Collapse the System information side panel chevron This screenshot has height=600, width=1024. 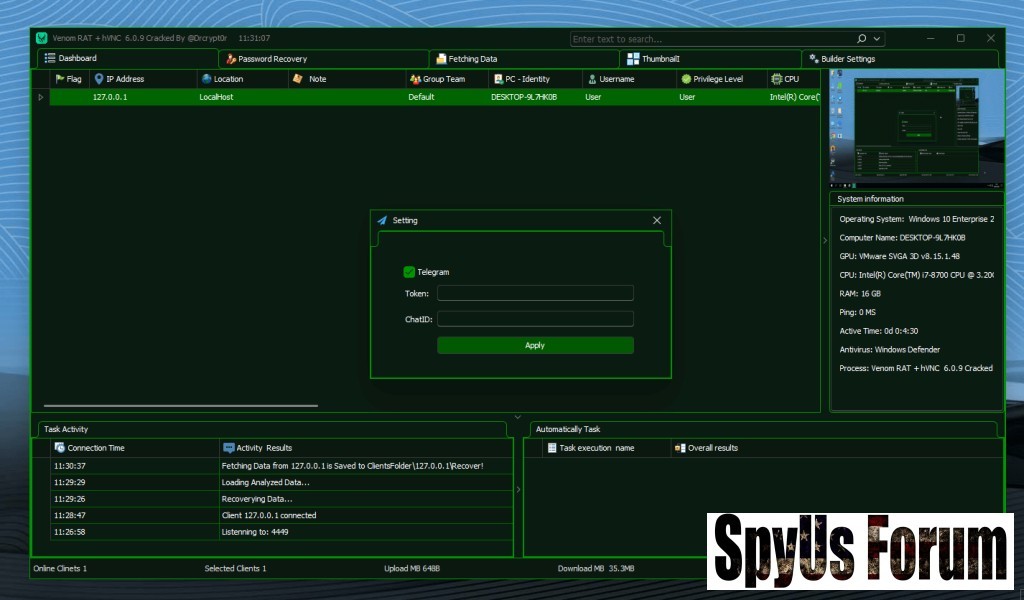click(x=825, y=240)
